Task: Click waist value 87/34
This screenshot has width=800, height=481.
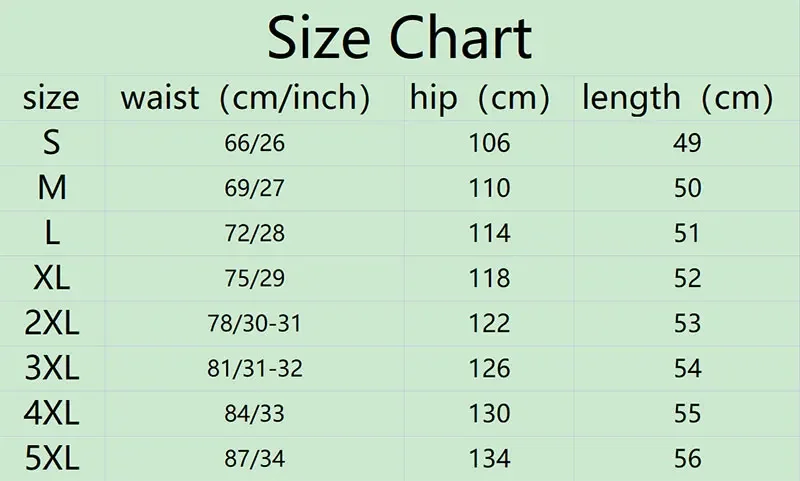Action: [255, 459]
